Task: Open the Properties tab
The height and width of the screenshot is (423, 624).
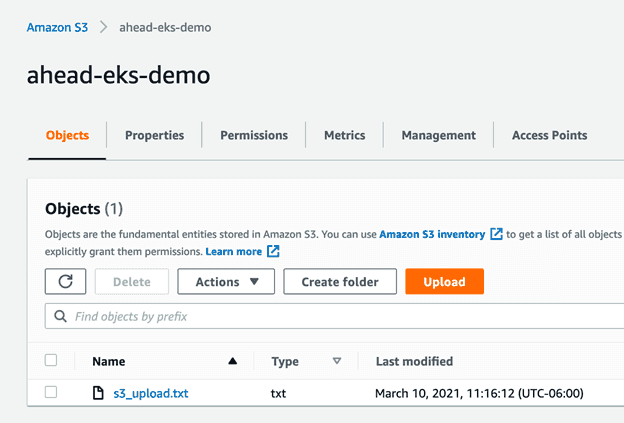Action: click(x=154, y=135)
